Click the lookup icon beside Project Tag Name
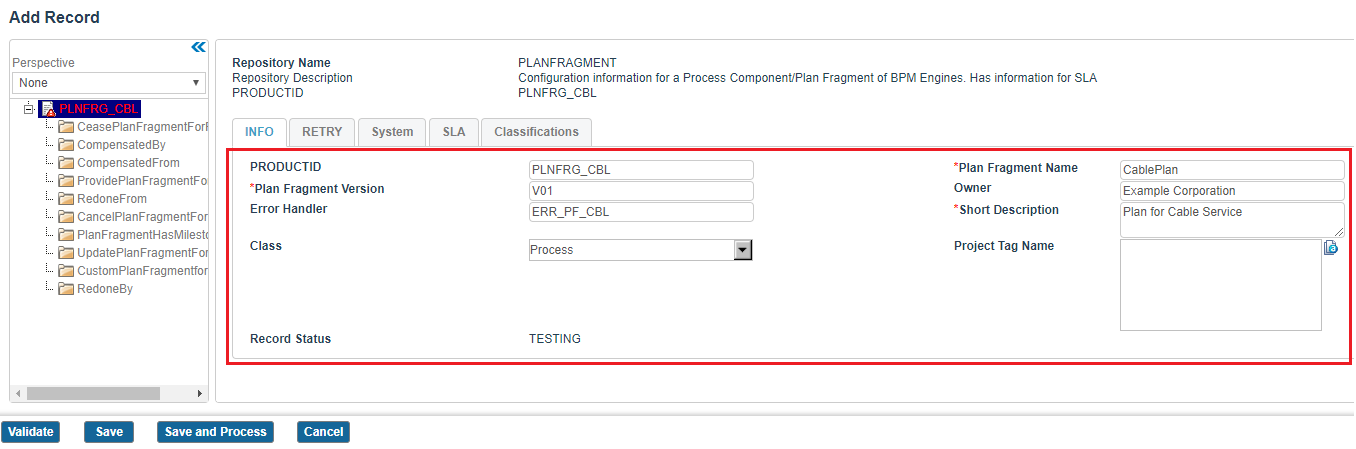The height and width of the screenshot is (449, 1356). coord(1331,248)
